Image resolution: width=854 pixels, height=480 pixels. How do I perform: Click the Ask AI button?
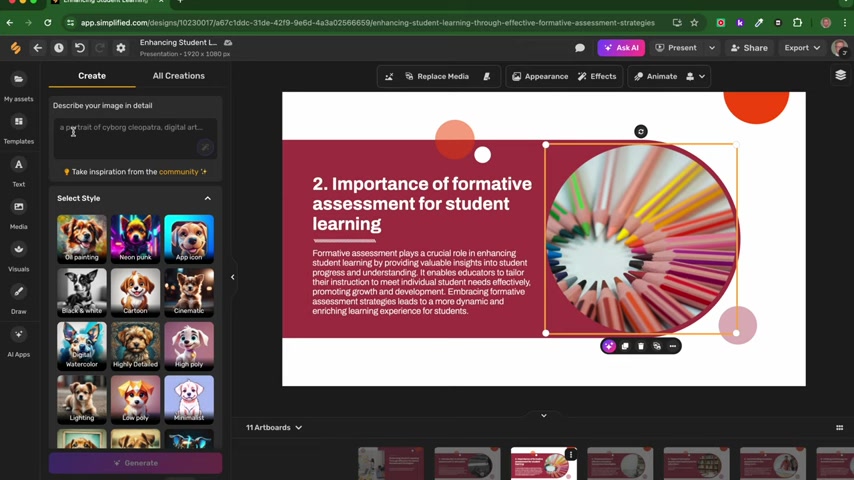(x=621, y=48)
